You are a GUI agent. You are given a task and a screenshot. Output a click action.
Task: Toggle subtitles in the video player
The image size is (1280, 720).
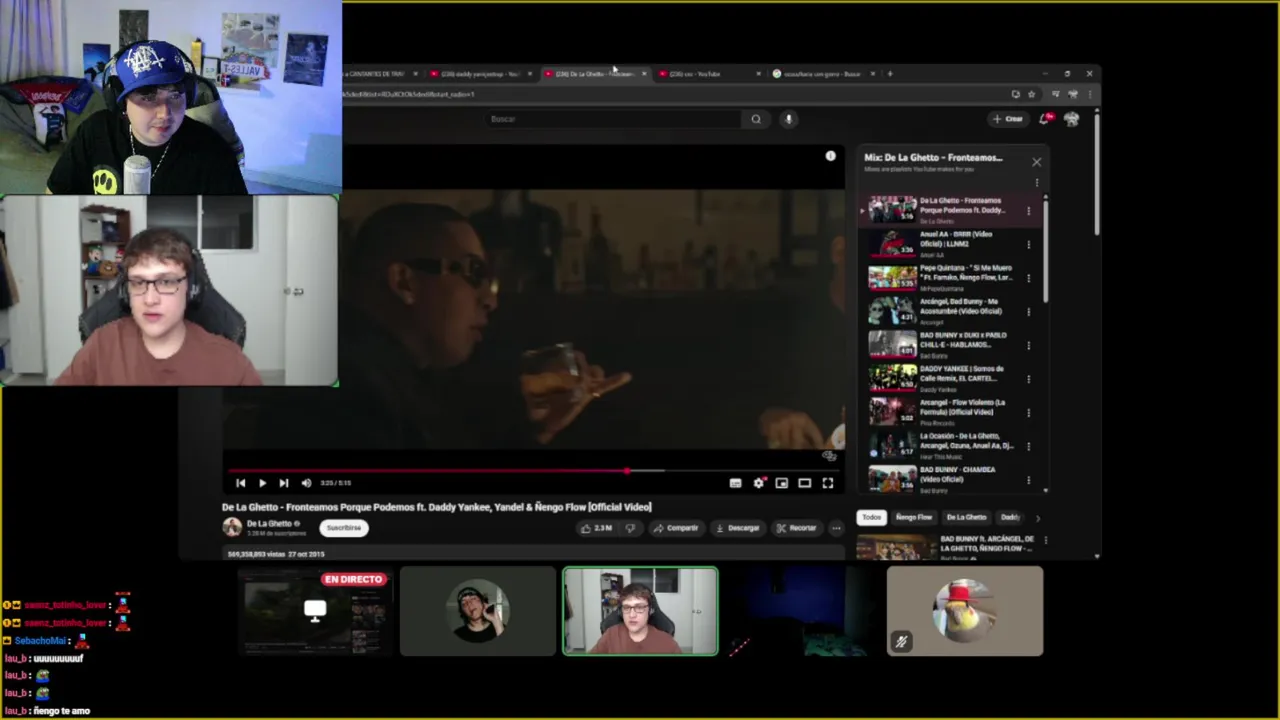(x=735, y=483)
